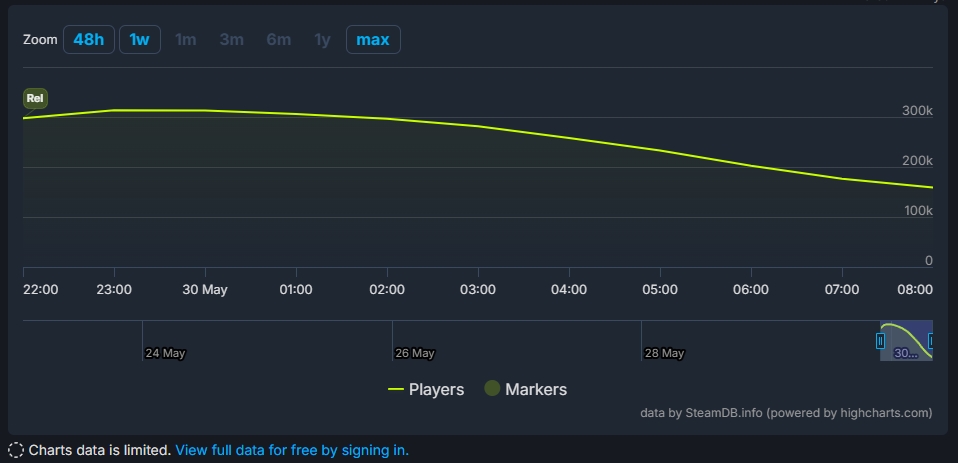The height and width of the screenshot is (463, 958).
Task: Toggle the Markers series in legend
Action: (525, 389)
